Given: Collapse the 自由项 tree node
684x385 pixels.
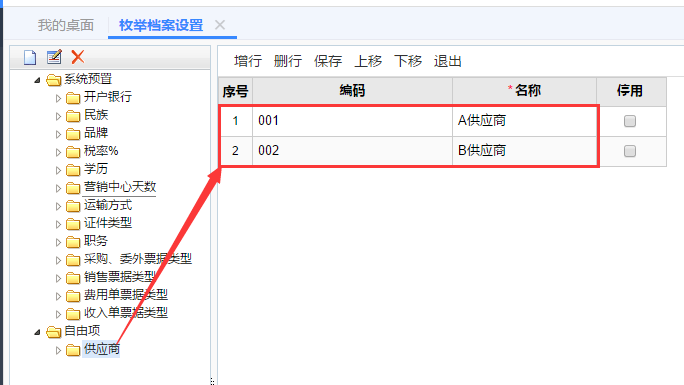Looking at the screenshot, I should pyautogui.click(x=38, y=332).
